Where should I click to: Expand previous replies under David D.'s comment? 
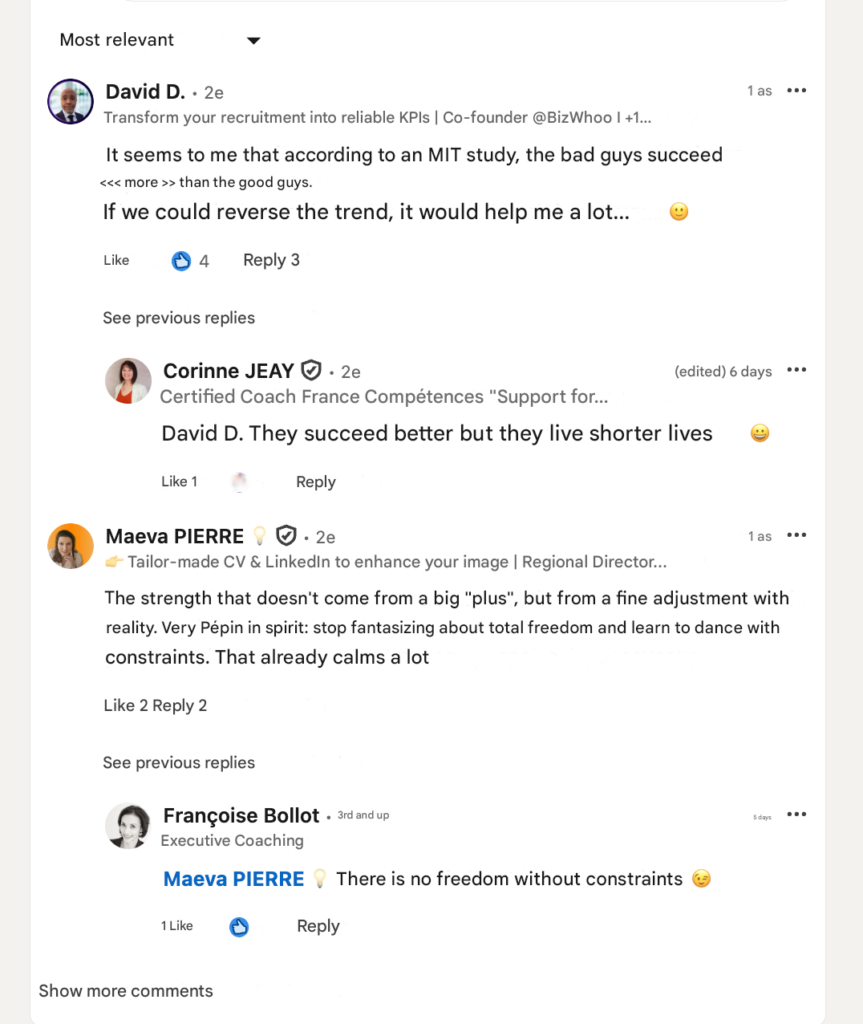pos(178,317)
